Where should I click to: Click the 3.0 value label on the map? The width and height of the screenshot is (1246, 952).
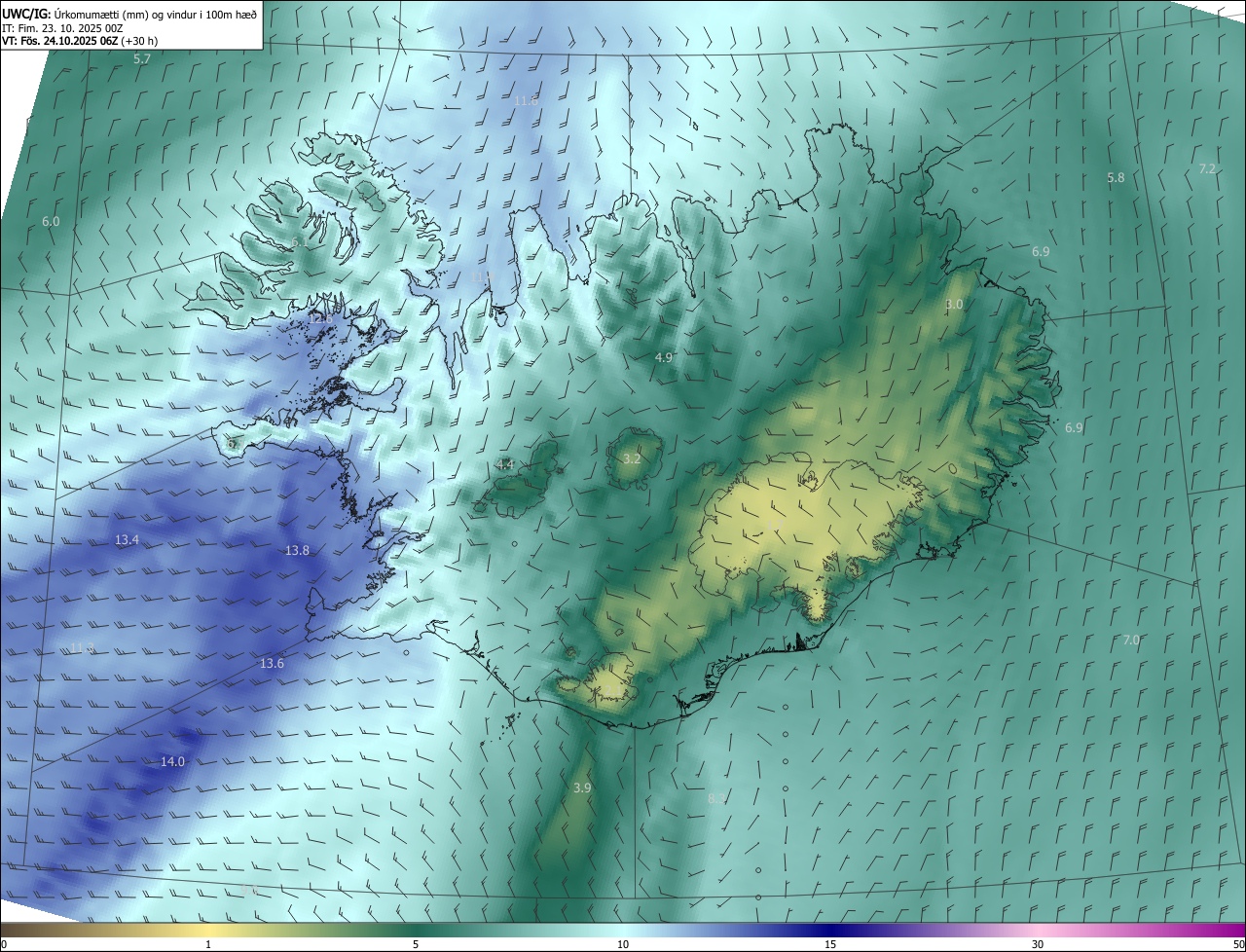(x=954, y=305)
